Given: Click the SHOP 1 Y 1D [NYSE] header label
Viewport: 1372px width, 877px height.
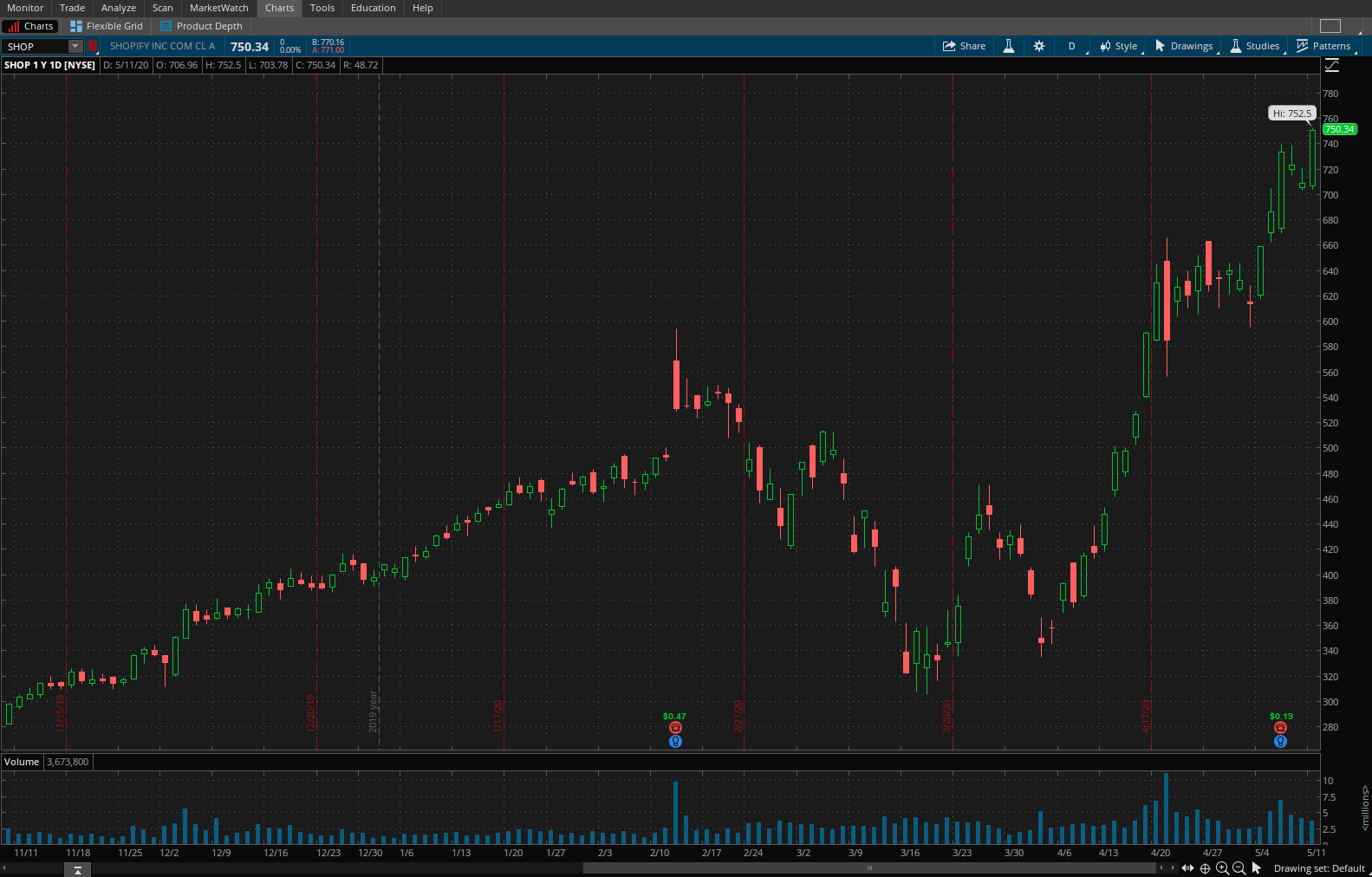Looking at the screenshot, I should click(x=49, y=65).
